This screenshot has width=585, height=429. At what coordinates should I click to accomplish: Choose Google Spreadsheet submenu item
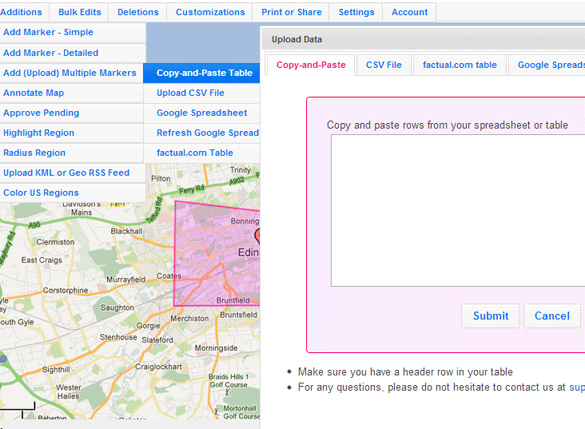coord(201,113)
